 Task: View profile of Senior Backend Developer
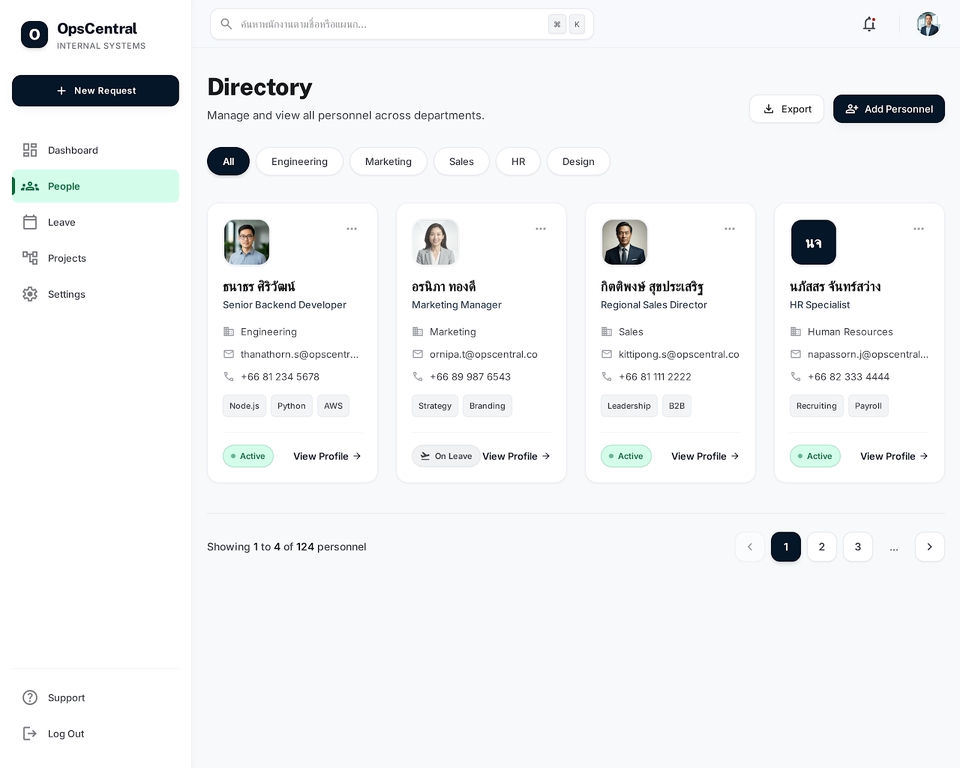click(x=327, y=456)
